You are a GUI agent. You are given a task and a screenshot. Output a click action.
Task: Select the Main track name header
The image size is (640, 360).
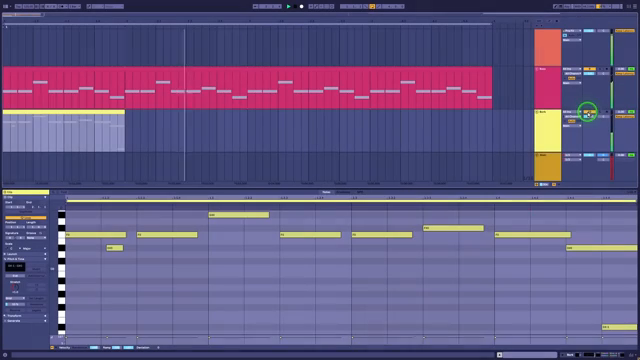coord(543,155)
